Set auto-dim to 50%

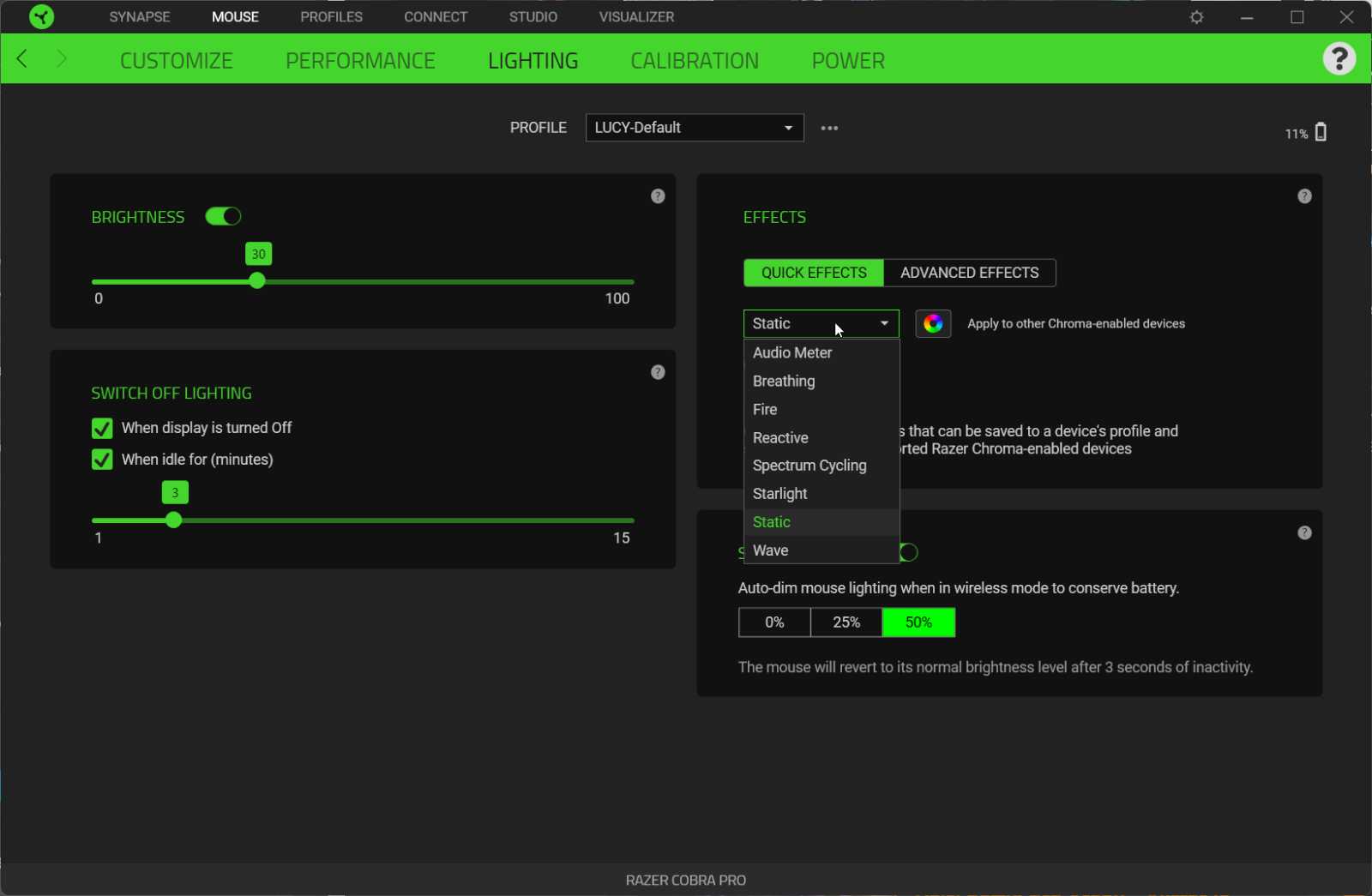pos(918,622)
